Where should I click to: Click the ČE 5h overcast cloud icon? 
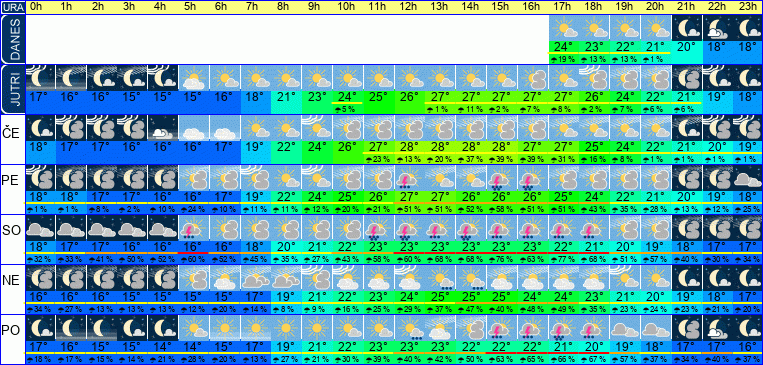point(194,128)
